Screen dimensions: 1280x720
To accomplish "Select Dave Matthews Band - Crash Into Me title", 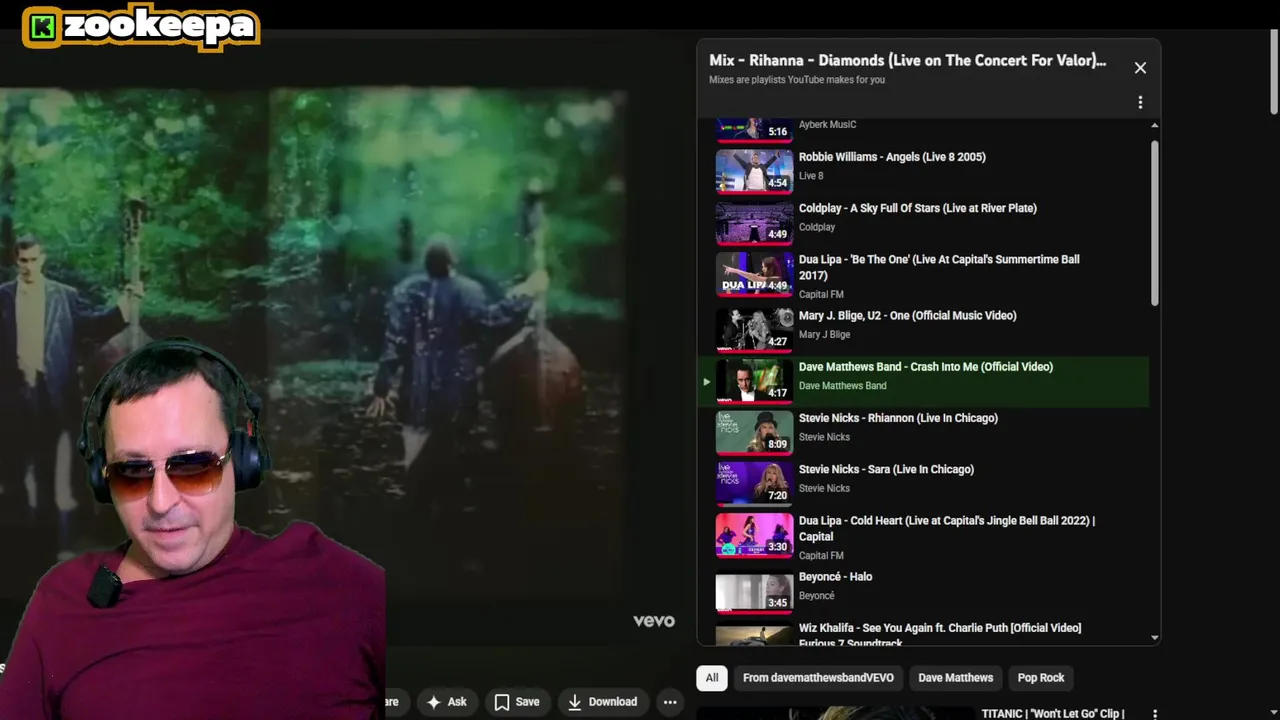I will click(925, 367).
